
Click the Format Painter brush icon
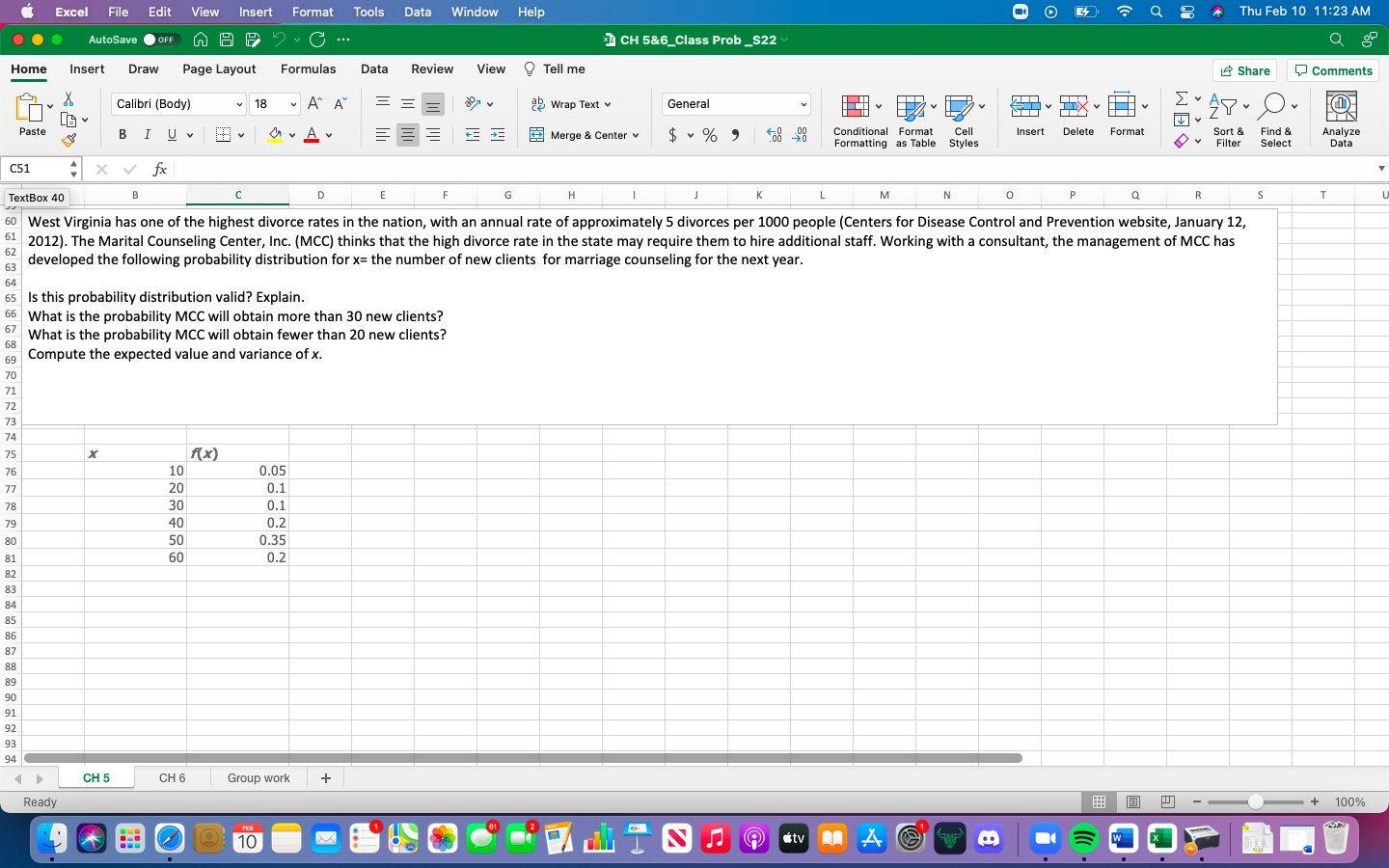tap(68, 140)
